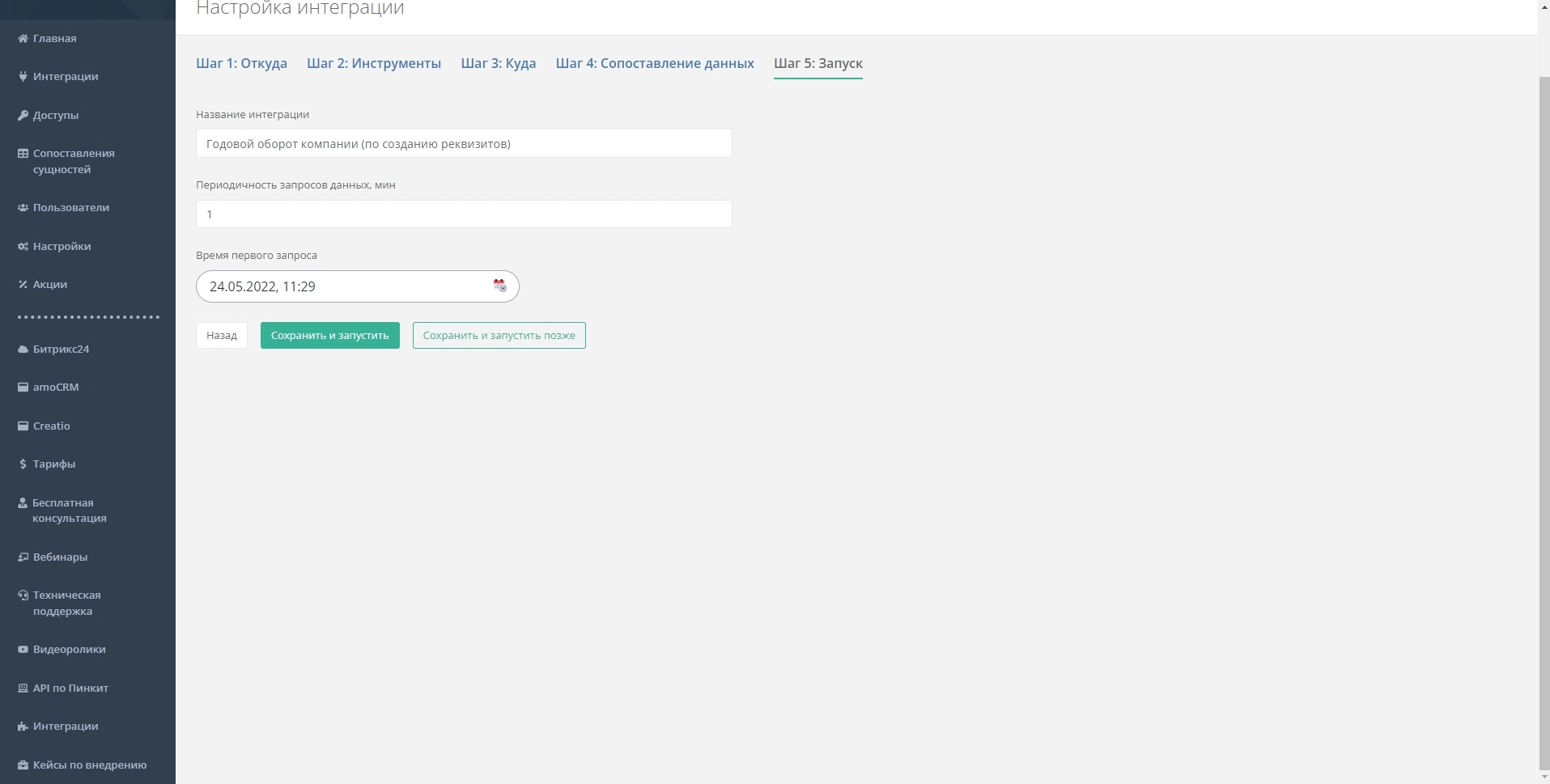The height and width of the screenshot is (784, 1550).
Task: Click the home icon beside Главная
Action: (x=23, y=39)
